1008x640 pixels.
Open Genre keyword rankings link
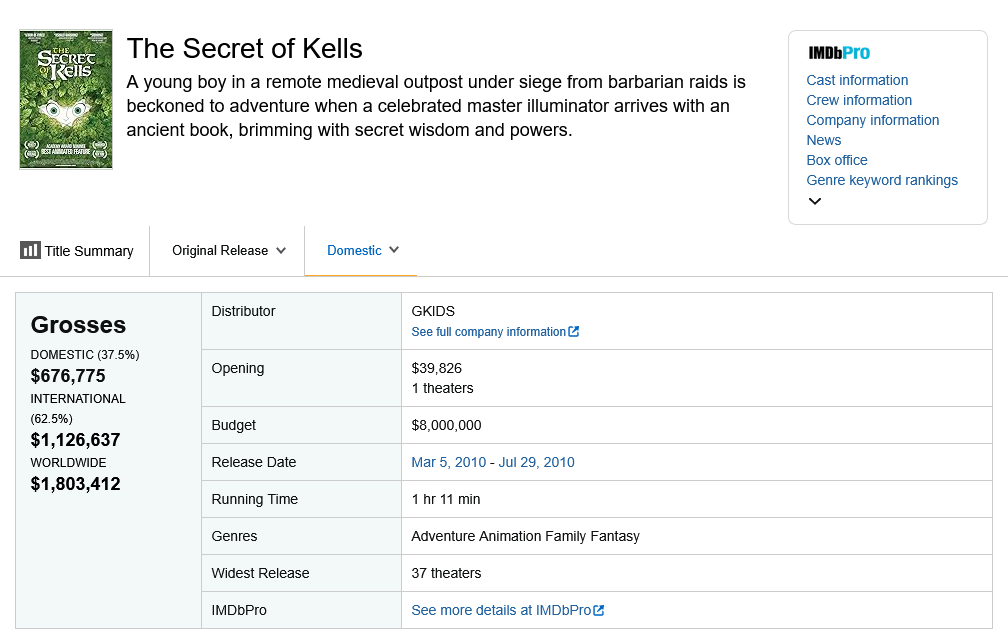tap(882, 180)
